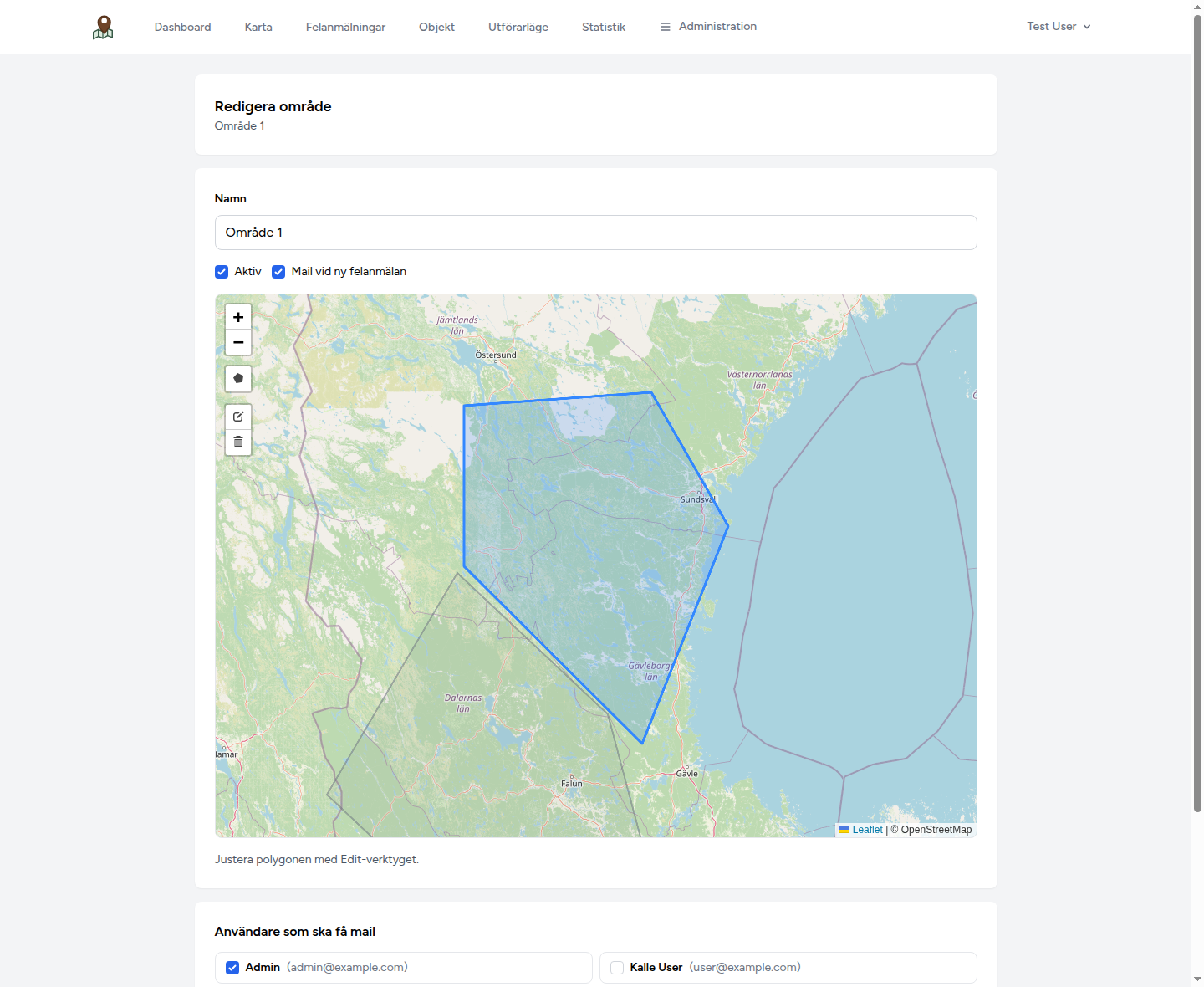Click the Redigera område heading
The image size is (1204, 987).
click(273, 106)
